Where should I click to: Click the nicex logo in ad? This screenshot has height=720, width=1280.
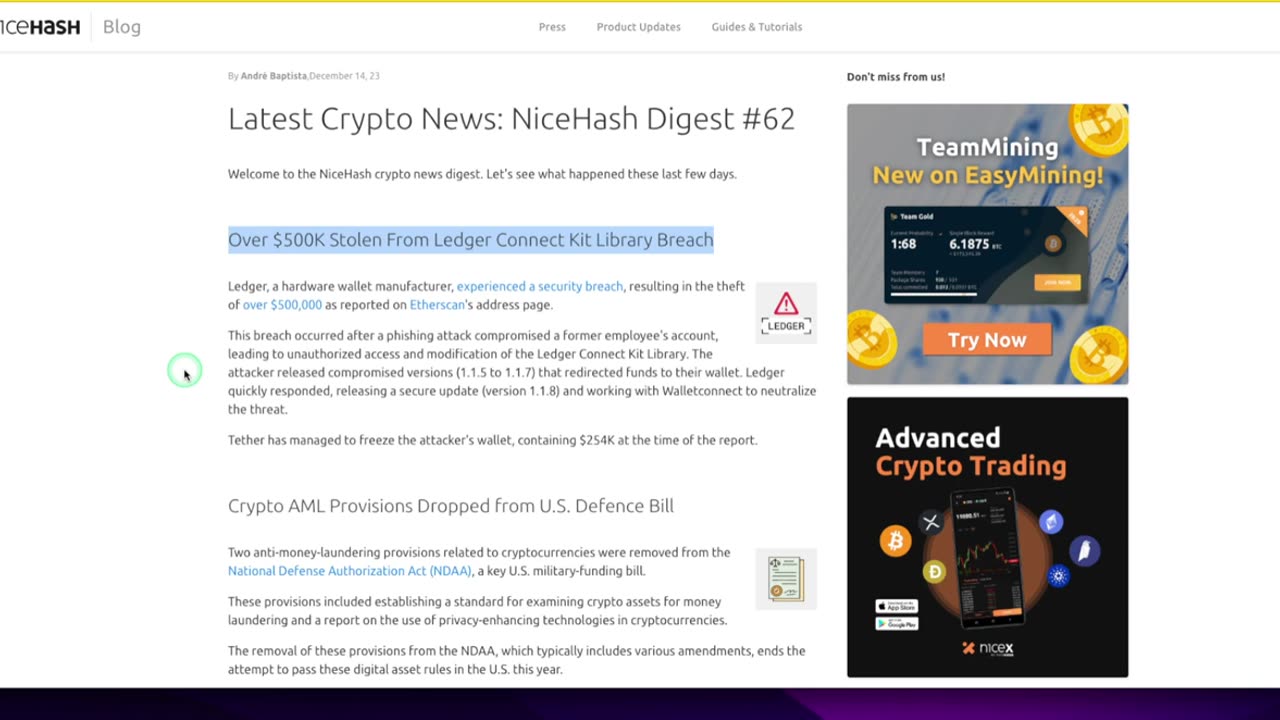click(988, 648)
